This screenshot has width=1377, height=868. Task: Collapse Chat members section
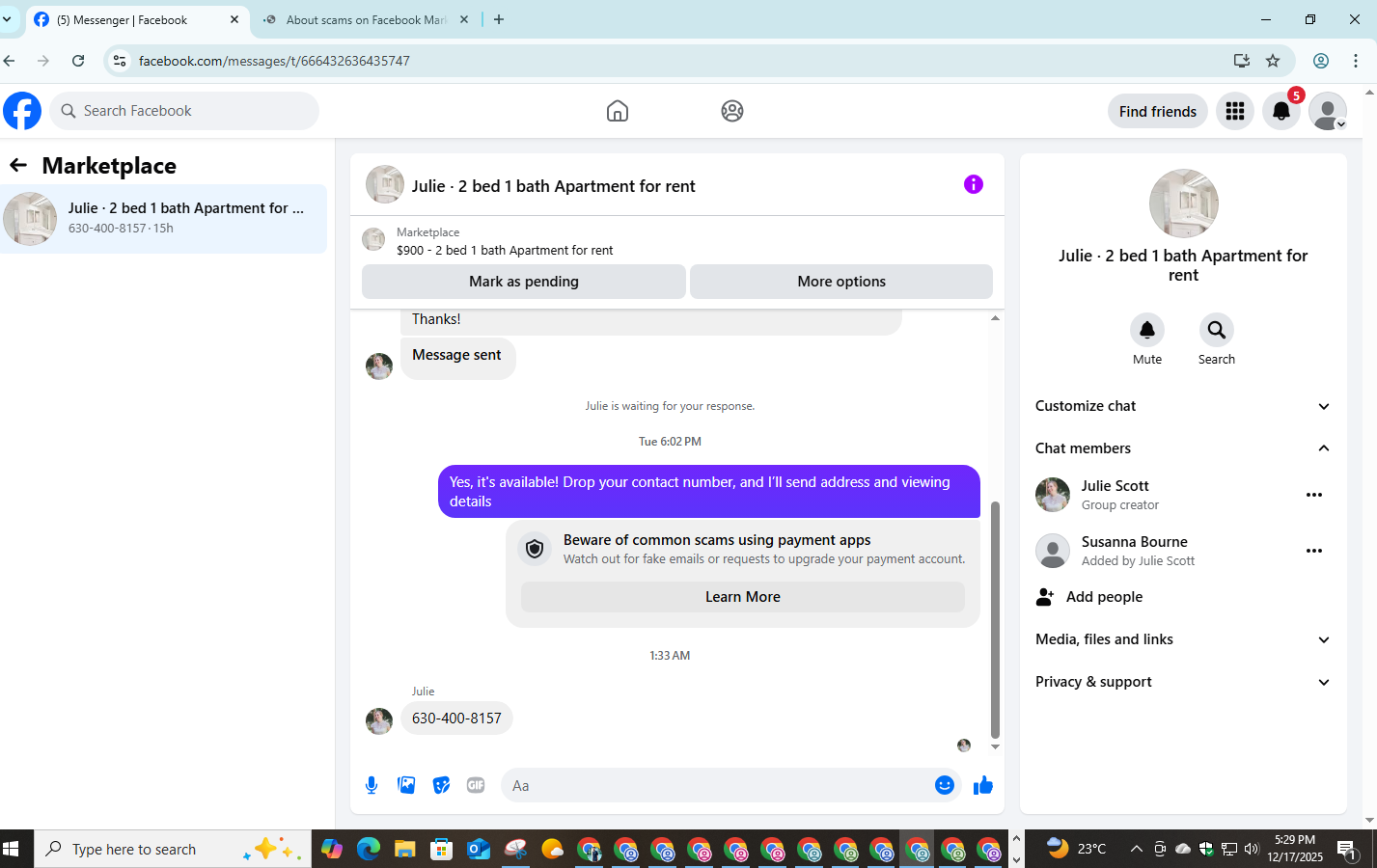tap(1183, 448)
